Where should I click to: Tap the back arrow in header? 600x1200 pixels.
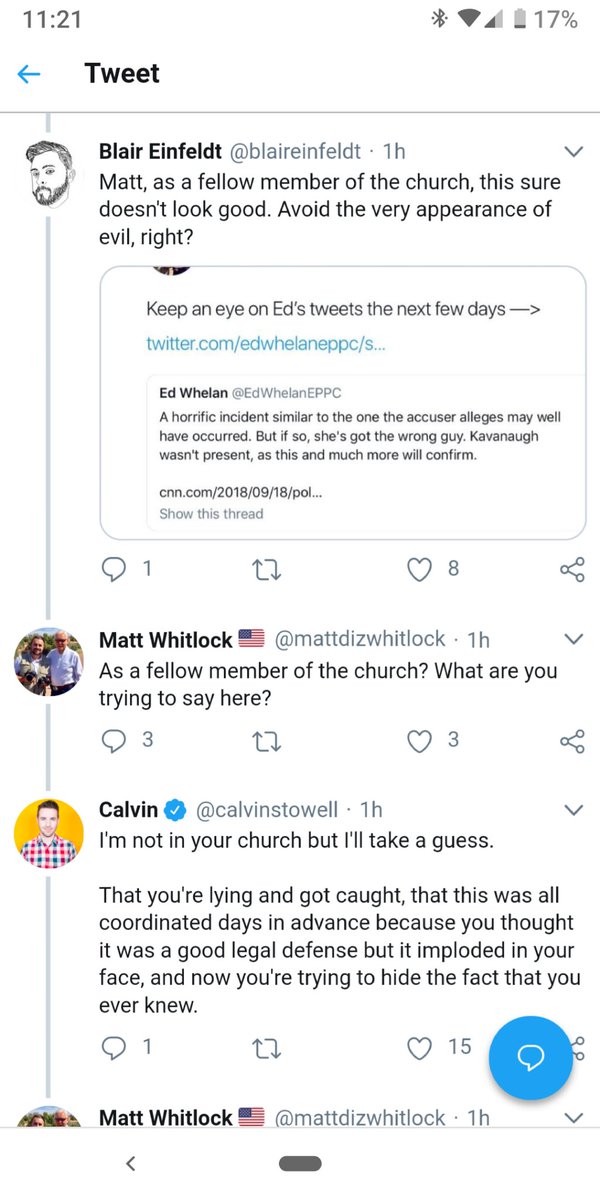pos(29,74)
